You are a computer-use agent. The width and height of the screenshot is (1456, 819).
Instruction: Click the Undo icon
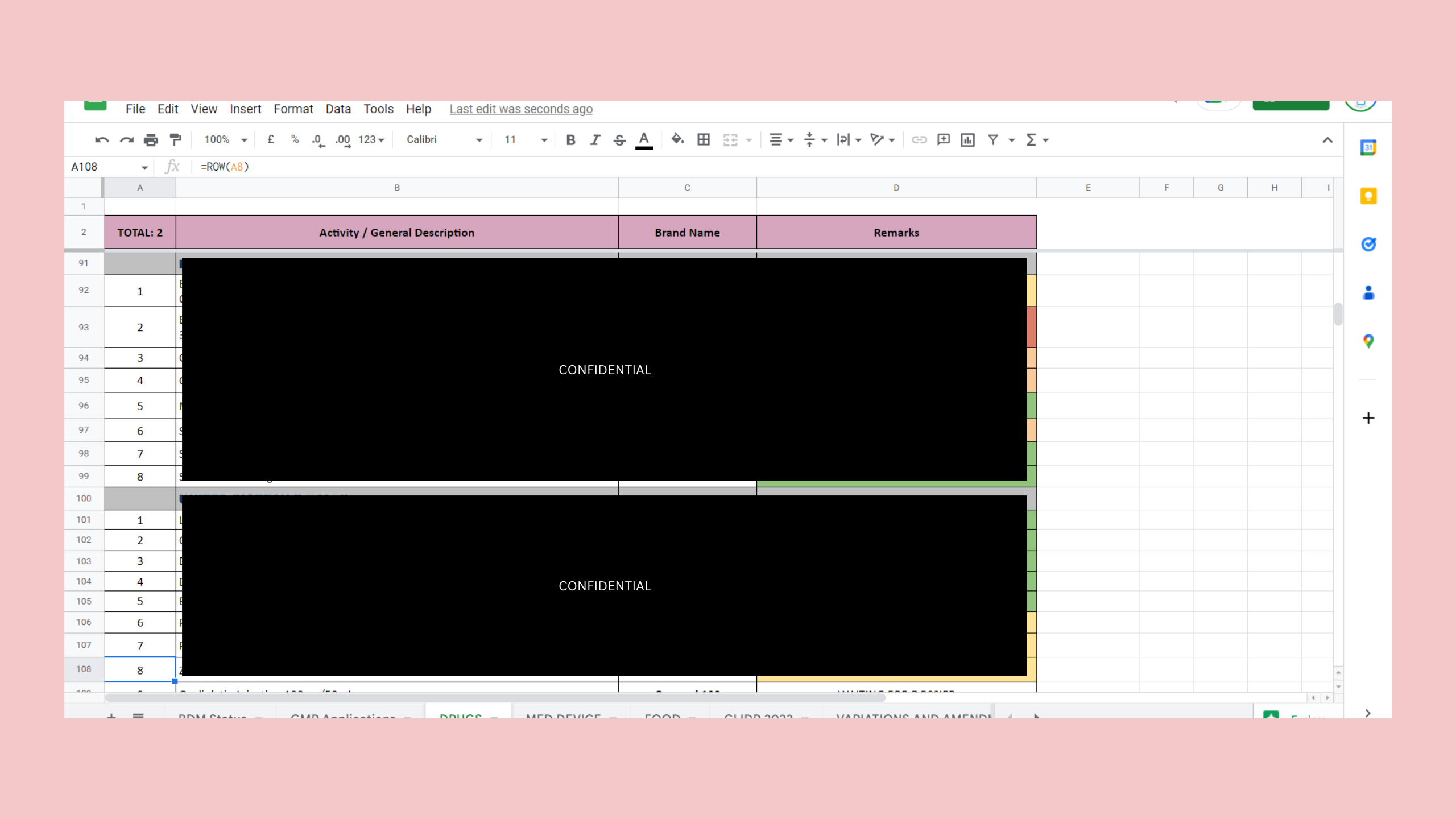[x=102, y=140]
